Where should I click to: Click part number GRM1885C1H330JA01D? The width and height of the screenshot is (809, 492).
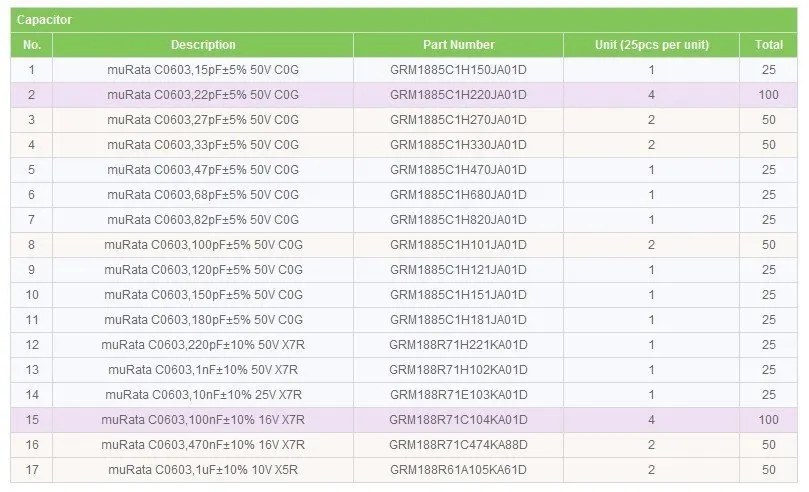(458, 145)
